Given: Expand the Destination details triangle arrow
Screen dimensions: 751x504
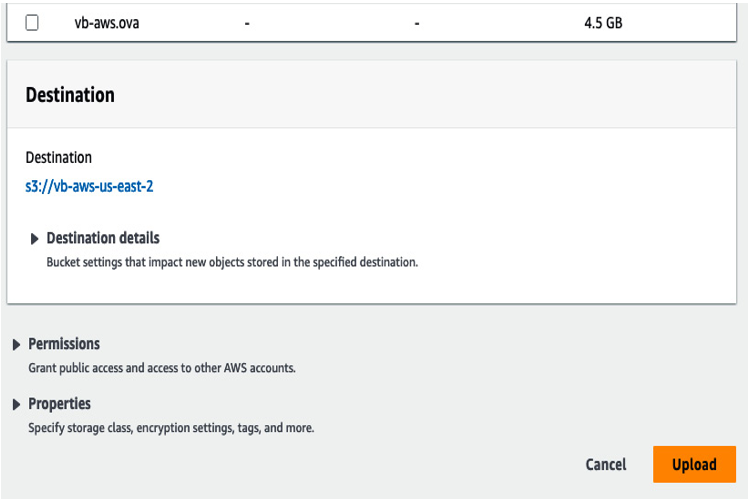Looking at the screenshot, I should (x=34, y=239).
